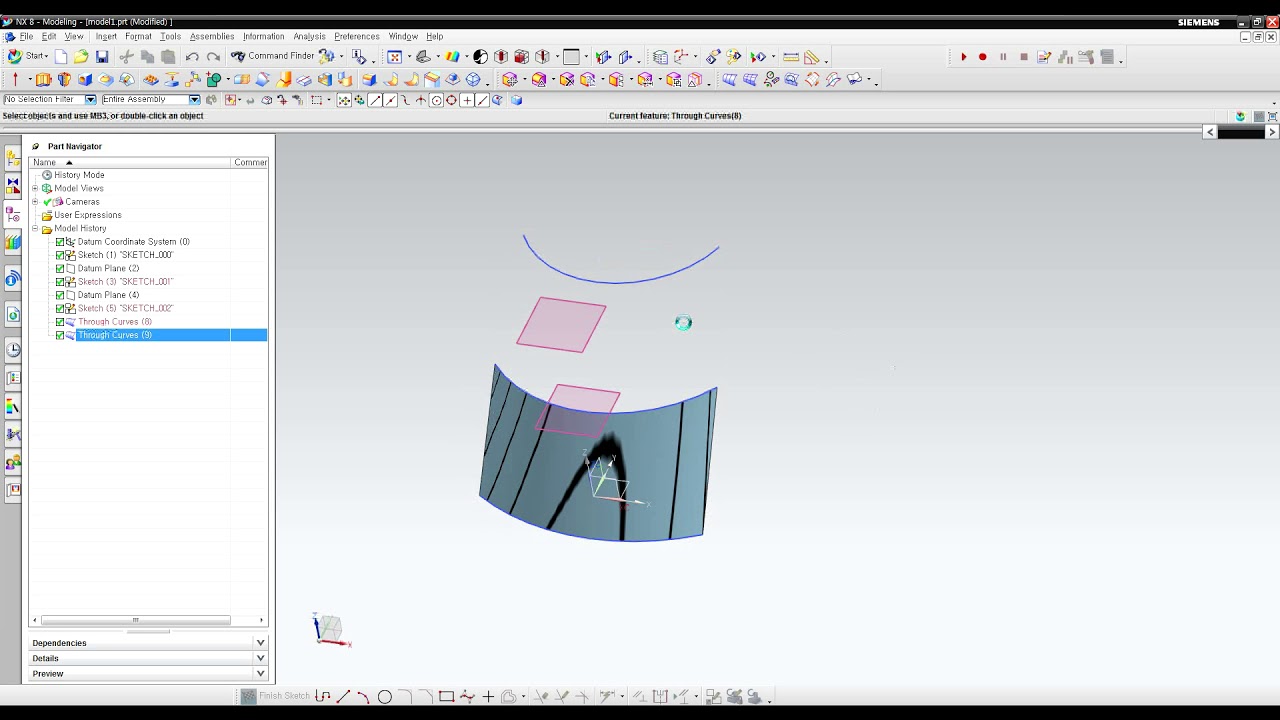
Task: Open the Insert menu
Action: 106,36
